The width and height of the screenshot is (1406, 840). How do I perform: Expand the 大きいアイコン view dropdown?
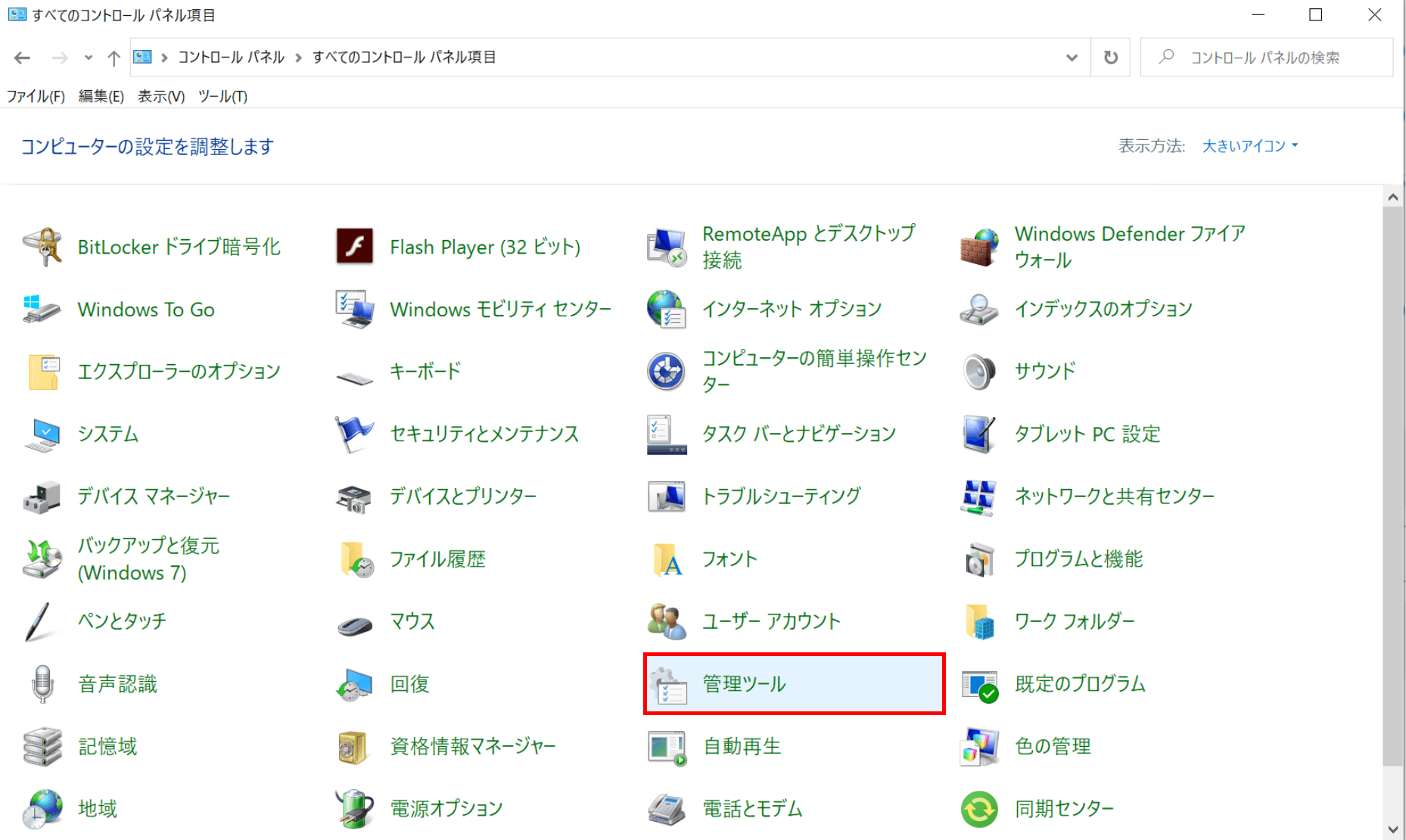click(x=1250, y=145)
